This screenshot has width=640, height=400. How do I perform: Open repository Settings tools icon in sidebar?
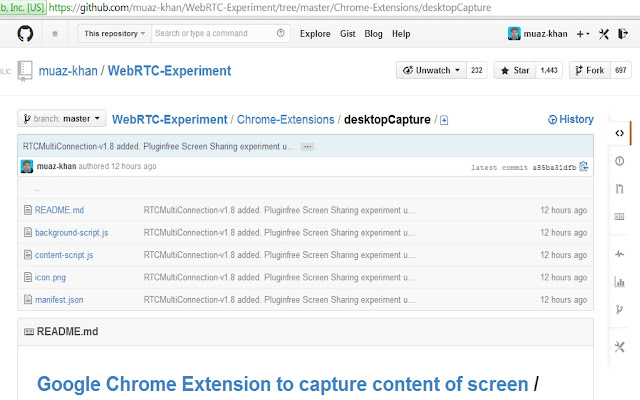(x=620, y=347)
